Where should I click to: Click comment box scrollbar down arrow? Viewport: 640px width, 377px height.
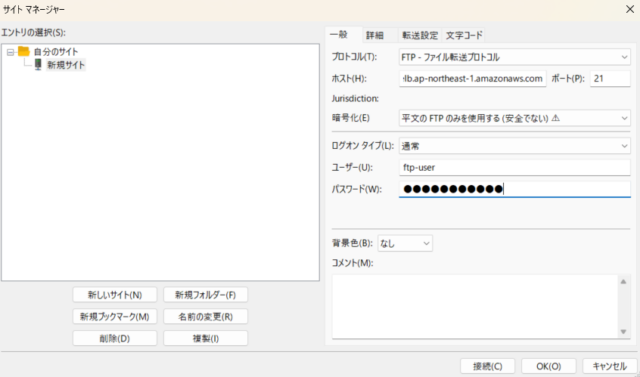[x=623, y=332]
